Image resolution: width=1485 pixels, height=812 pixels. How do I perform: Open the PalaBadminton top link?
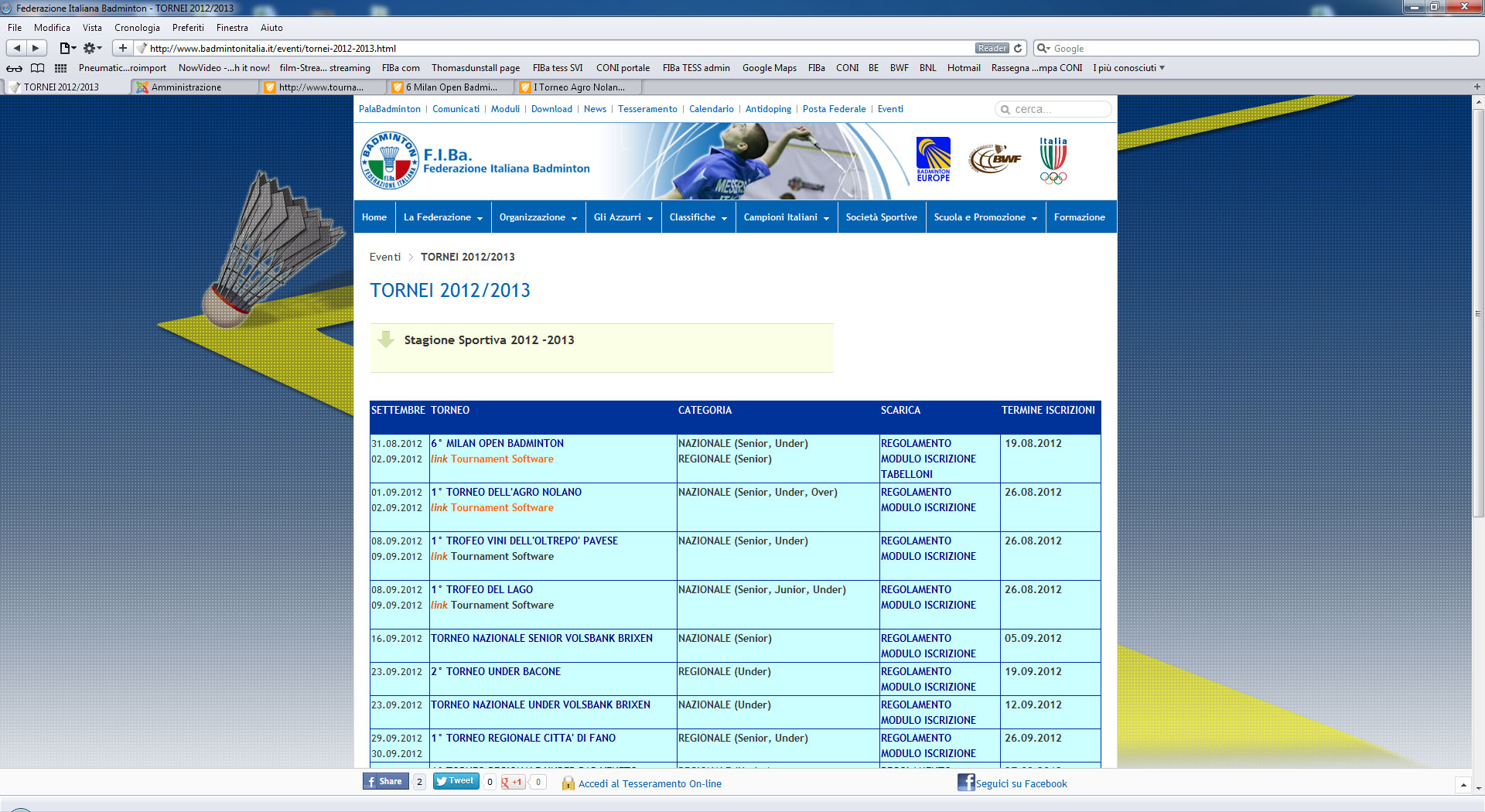point(390,109)
